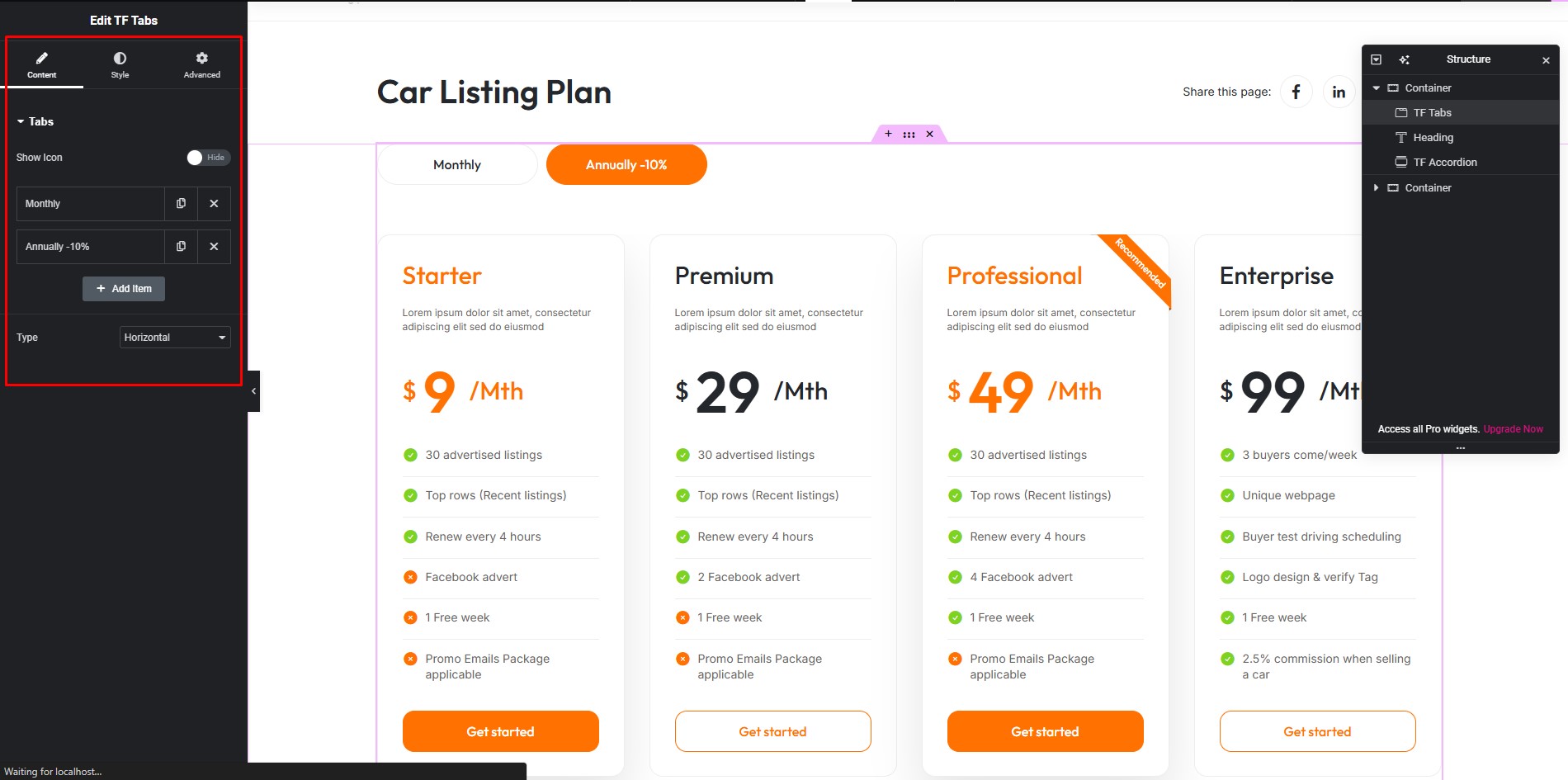Share page on LinkedIn icon
This screenshot has width=1568, height=780.
click(1339, 92)
